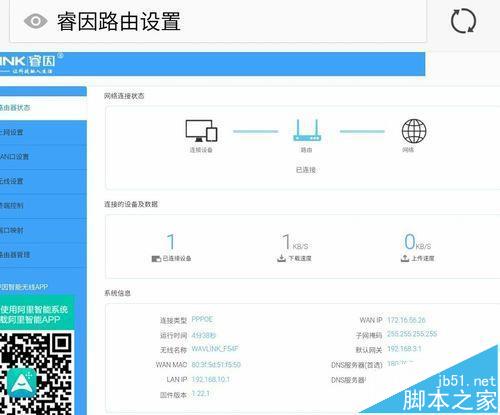Click default gateway 192.168.3.1
This screenshot has width=500, height=415.
click(404, 349)
